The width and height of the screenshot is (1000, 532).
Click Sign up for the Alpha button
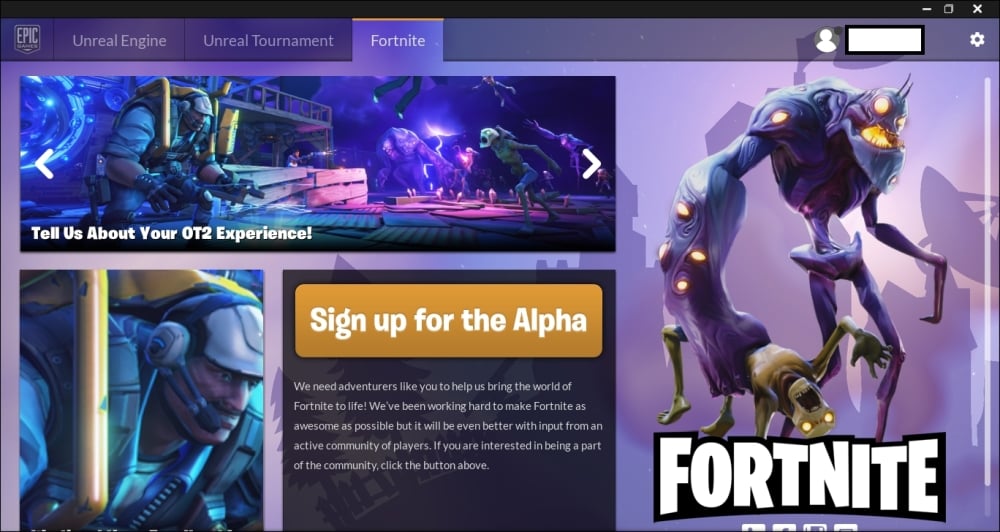[x=448, y=320]
